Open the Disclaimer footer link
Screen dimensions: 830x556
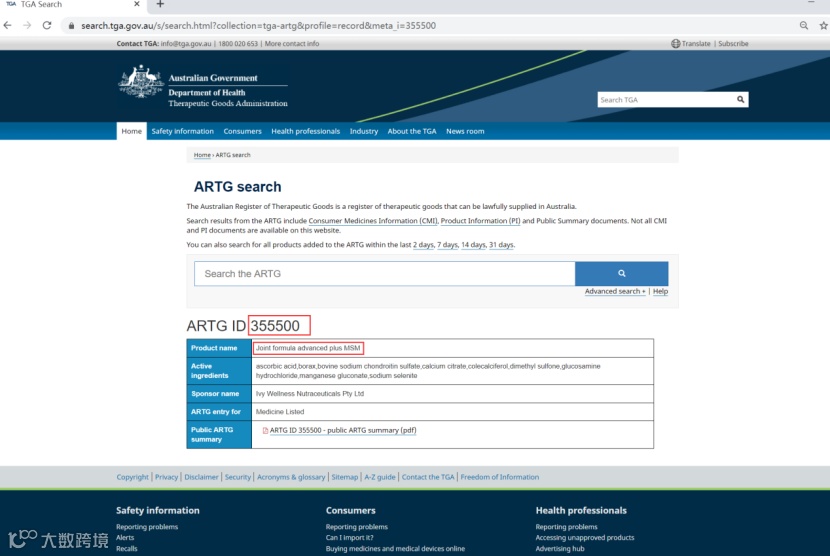pos(201,477)
